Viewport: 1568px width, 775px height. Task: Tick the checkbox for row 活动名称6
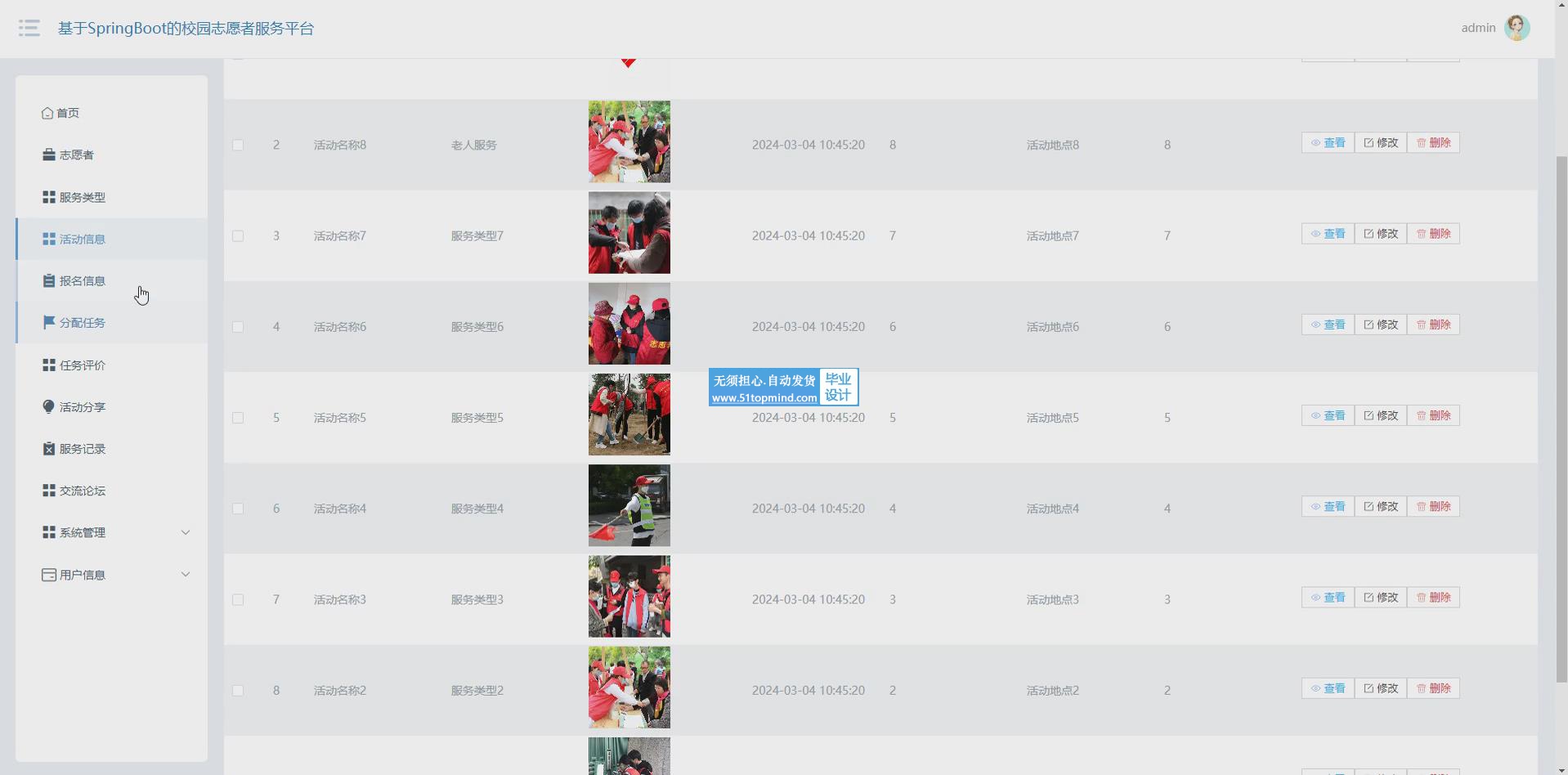click(238, 326)
